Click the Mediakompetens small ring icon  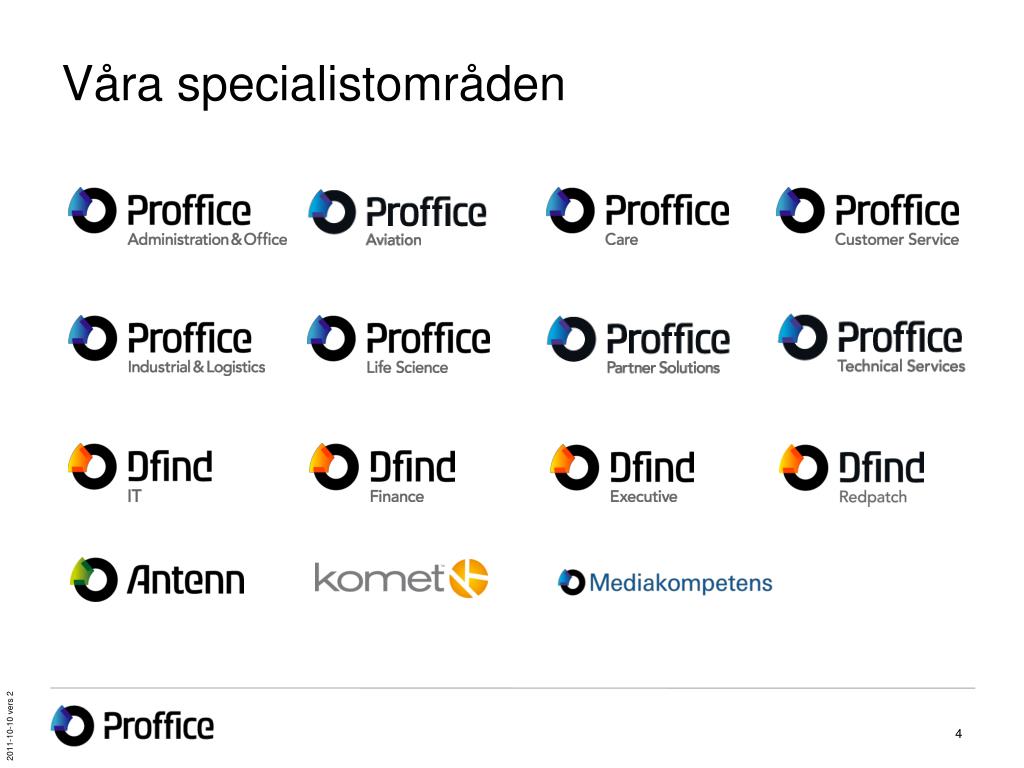pos(571,582)
